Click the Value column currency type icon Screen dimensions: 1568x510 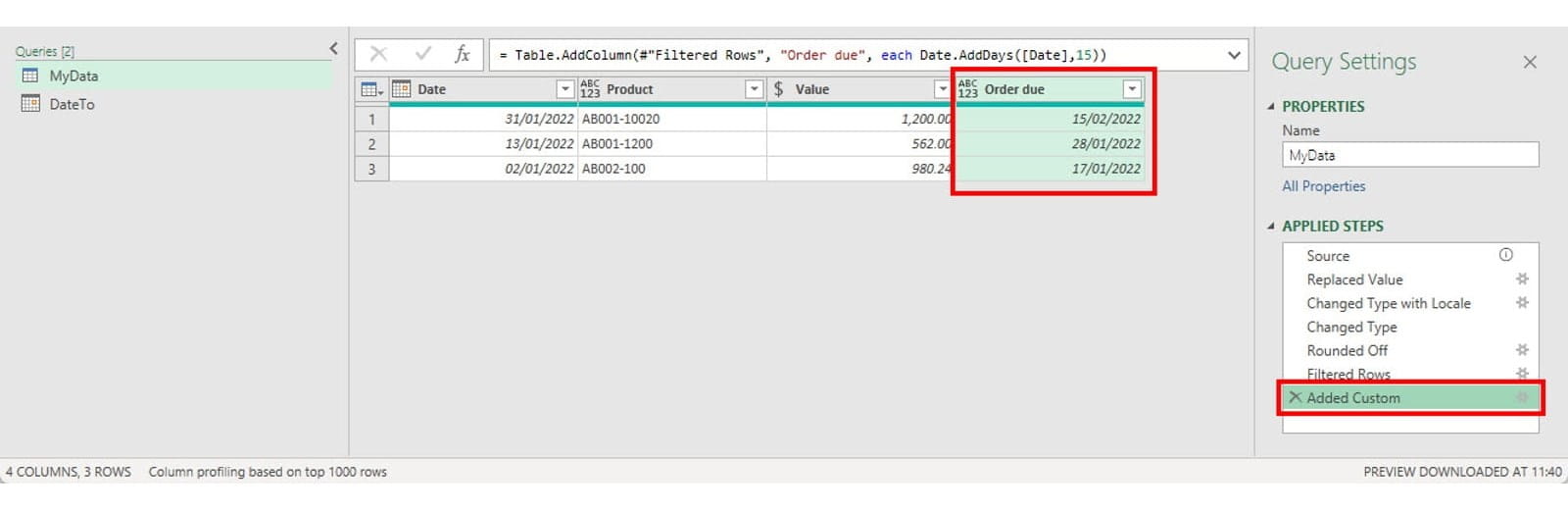coord(778,89)
